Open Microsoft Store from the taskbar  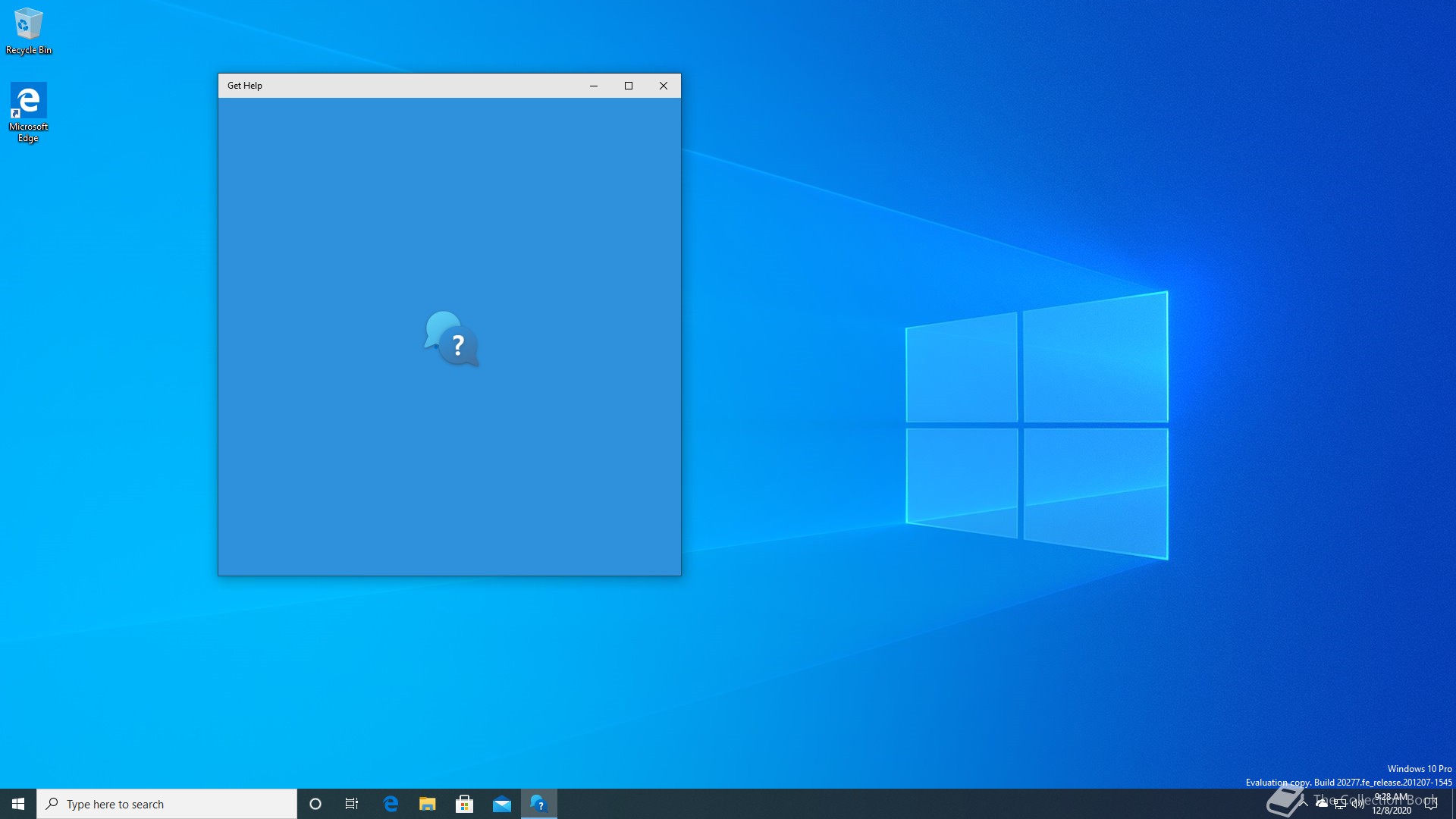tap(465, 804)
